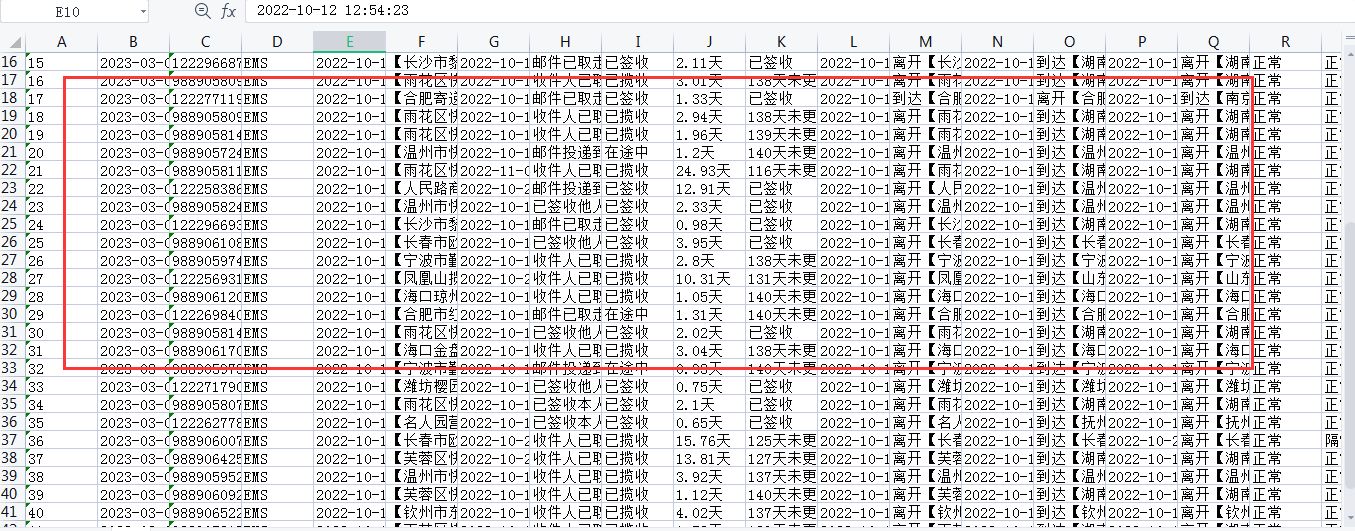
Task: Click the cell starting with 【合肥寄
Action: click(x=421, y=98)
